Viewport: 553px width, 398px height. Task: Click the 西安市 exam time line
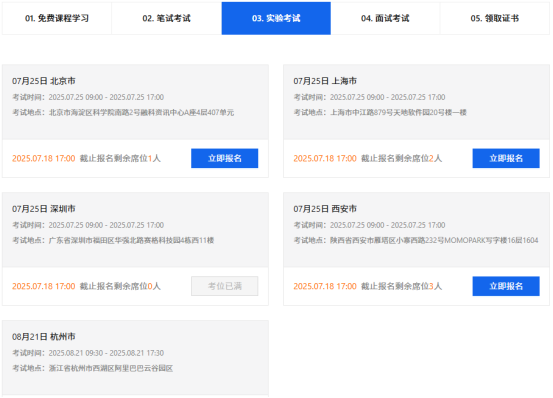point(370,225)
